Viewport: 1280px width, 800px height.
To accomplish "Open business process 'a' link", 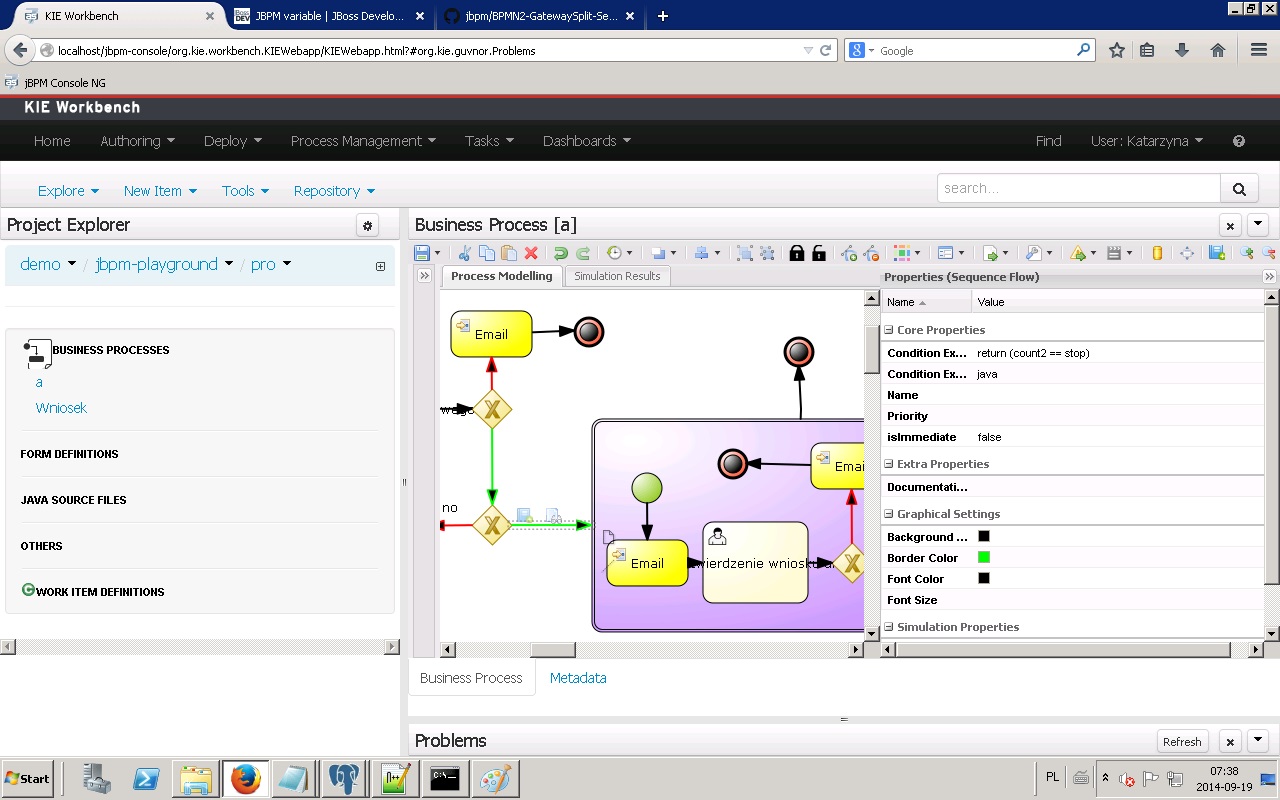I will 39,382.
